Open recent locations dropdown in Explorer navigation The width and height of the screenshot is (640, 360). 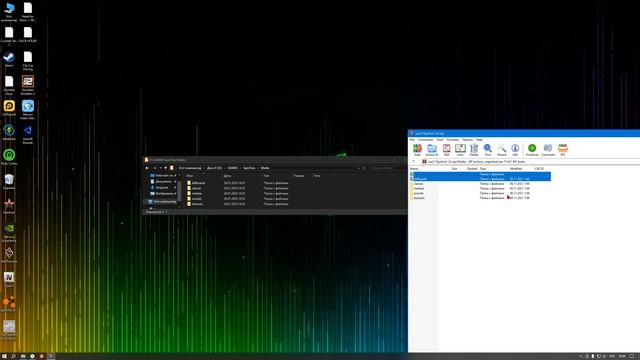point(160,168)
